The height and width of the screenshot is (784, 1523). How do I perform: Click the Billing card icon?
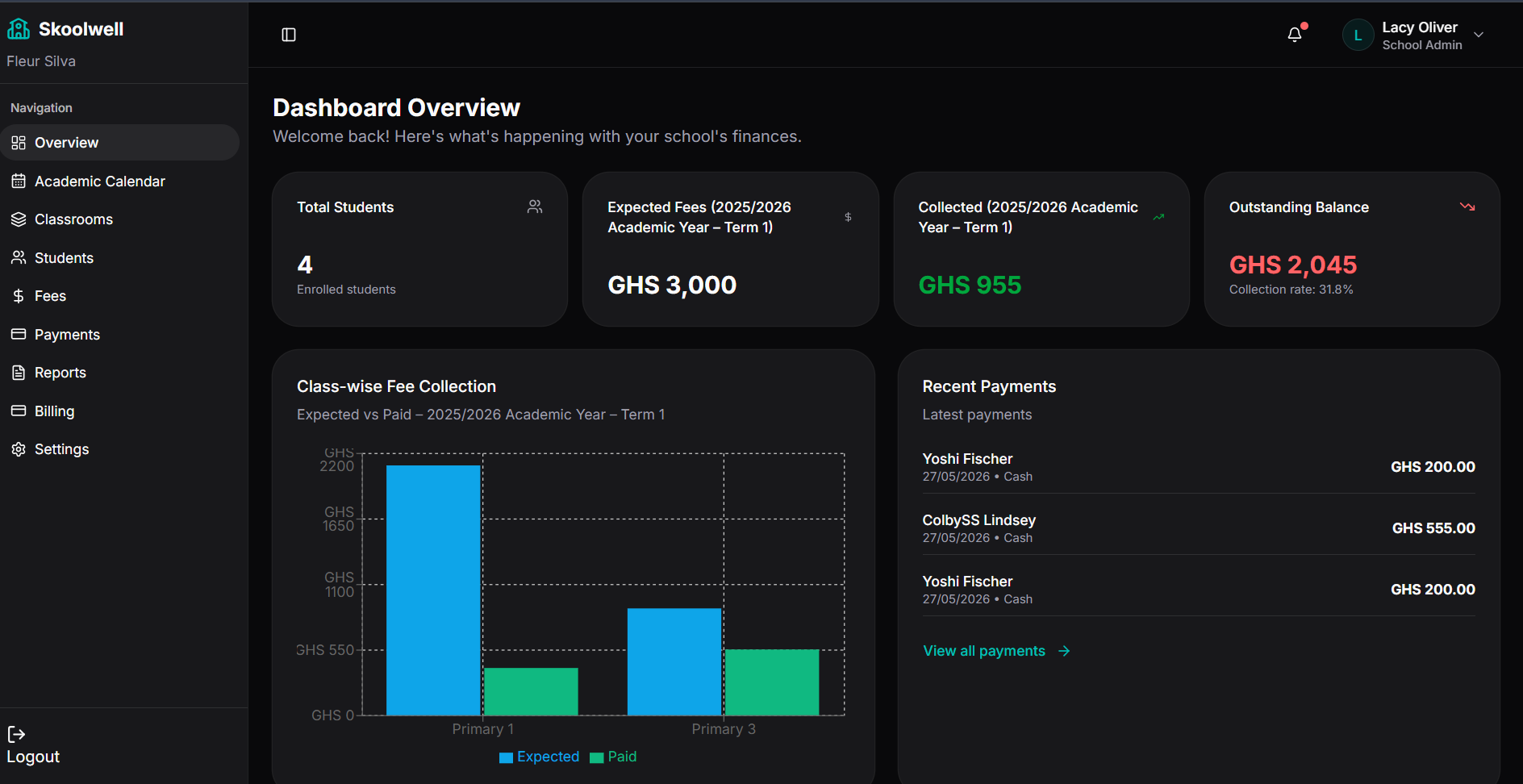pos(19,411)
